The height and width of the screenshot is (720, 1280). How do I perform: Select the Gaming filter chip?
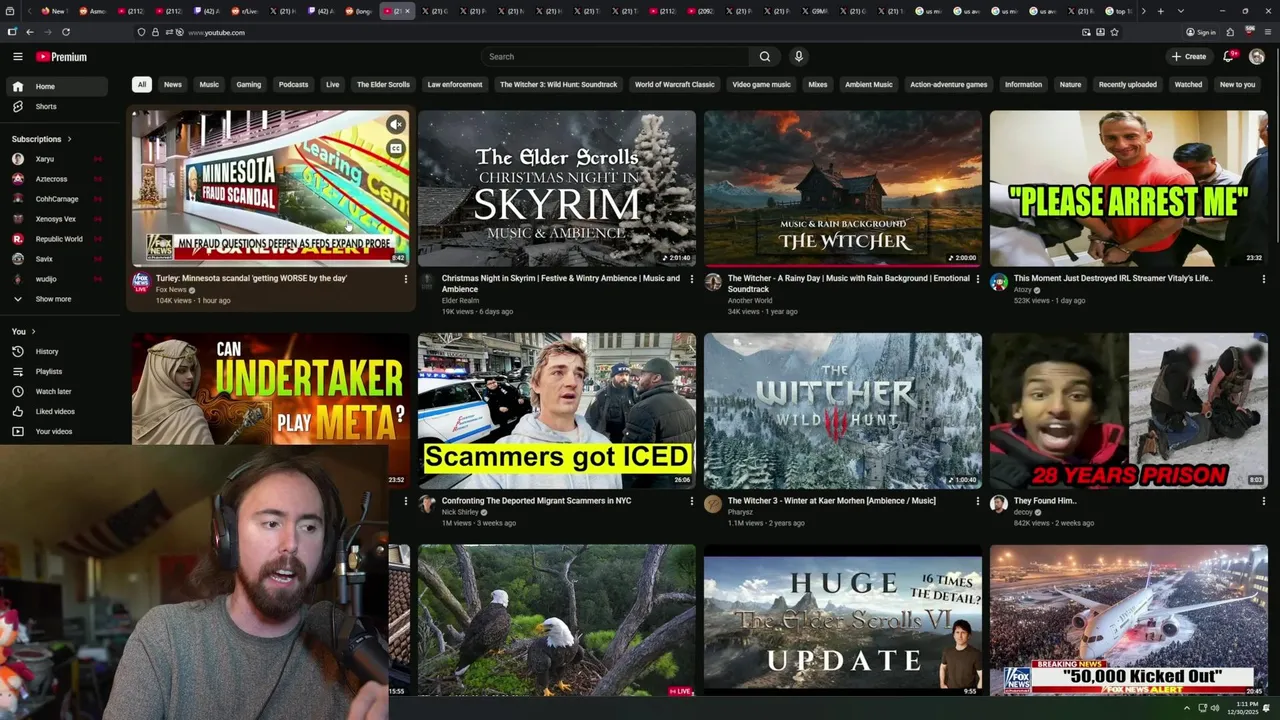click(249, 85)
